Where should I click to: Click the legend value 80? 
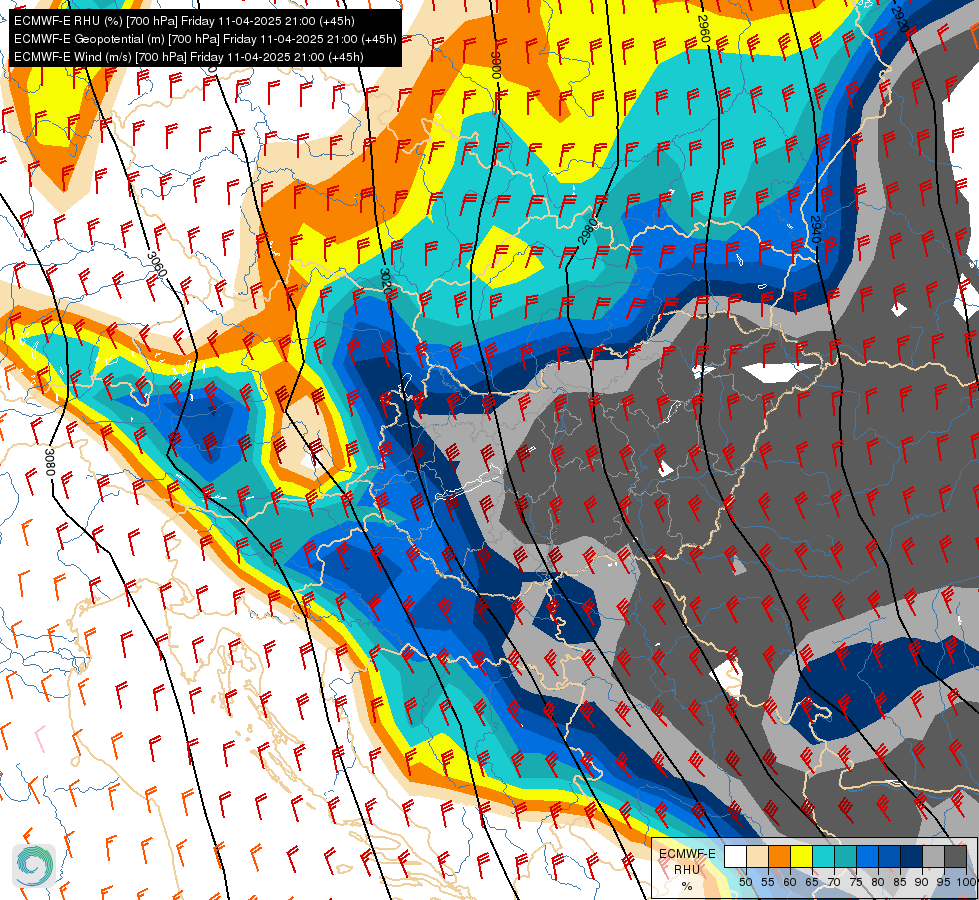878,882
